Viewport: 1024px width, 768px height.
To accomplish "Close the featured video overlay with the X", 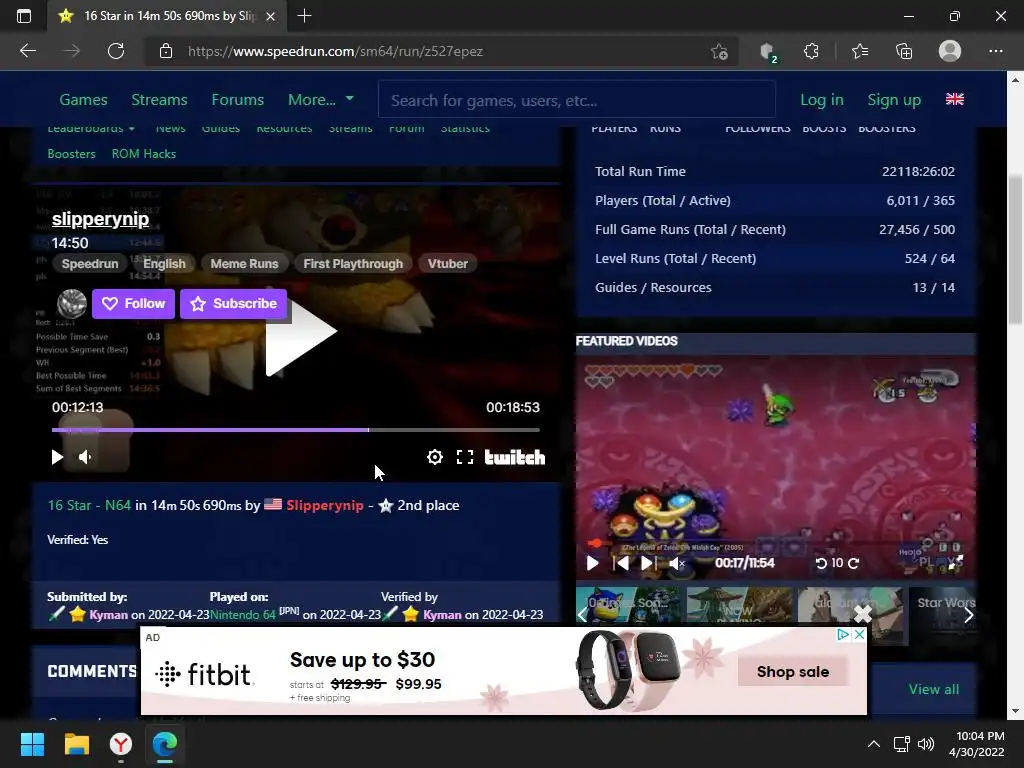I will click(863, 613).
